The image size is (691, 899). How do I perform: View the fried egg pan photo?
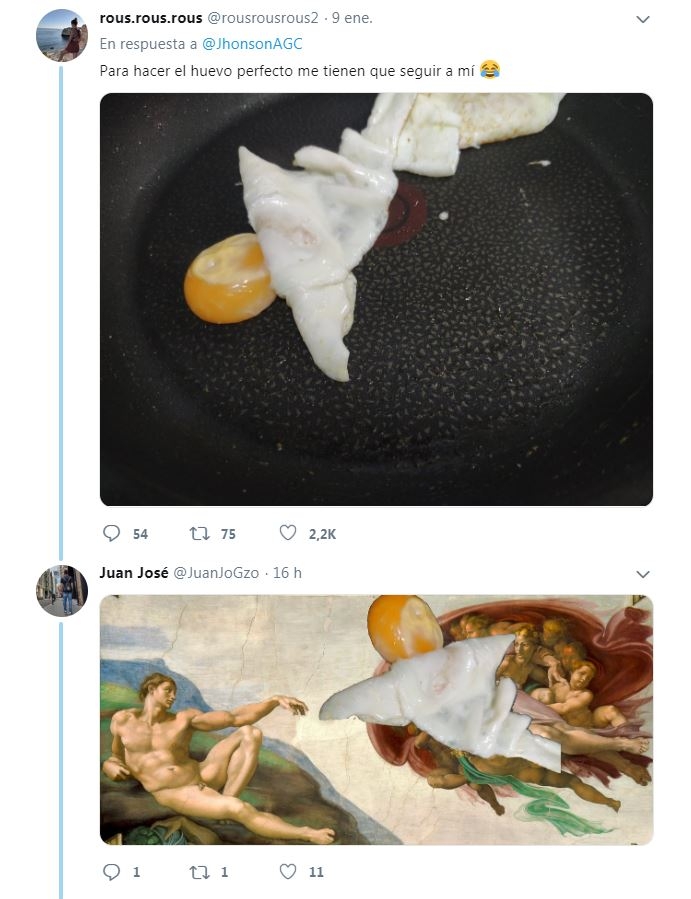point(376,299)
